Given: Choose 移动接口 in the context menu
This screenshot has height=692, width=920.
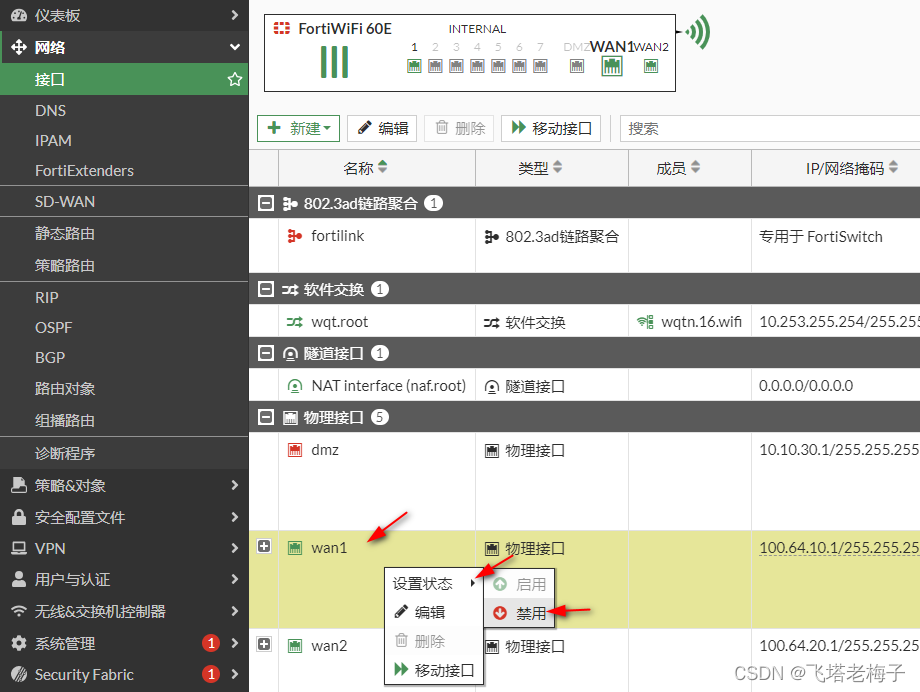Looking at the screenshot, I should pyautogui.click(x=434, y=670).
